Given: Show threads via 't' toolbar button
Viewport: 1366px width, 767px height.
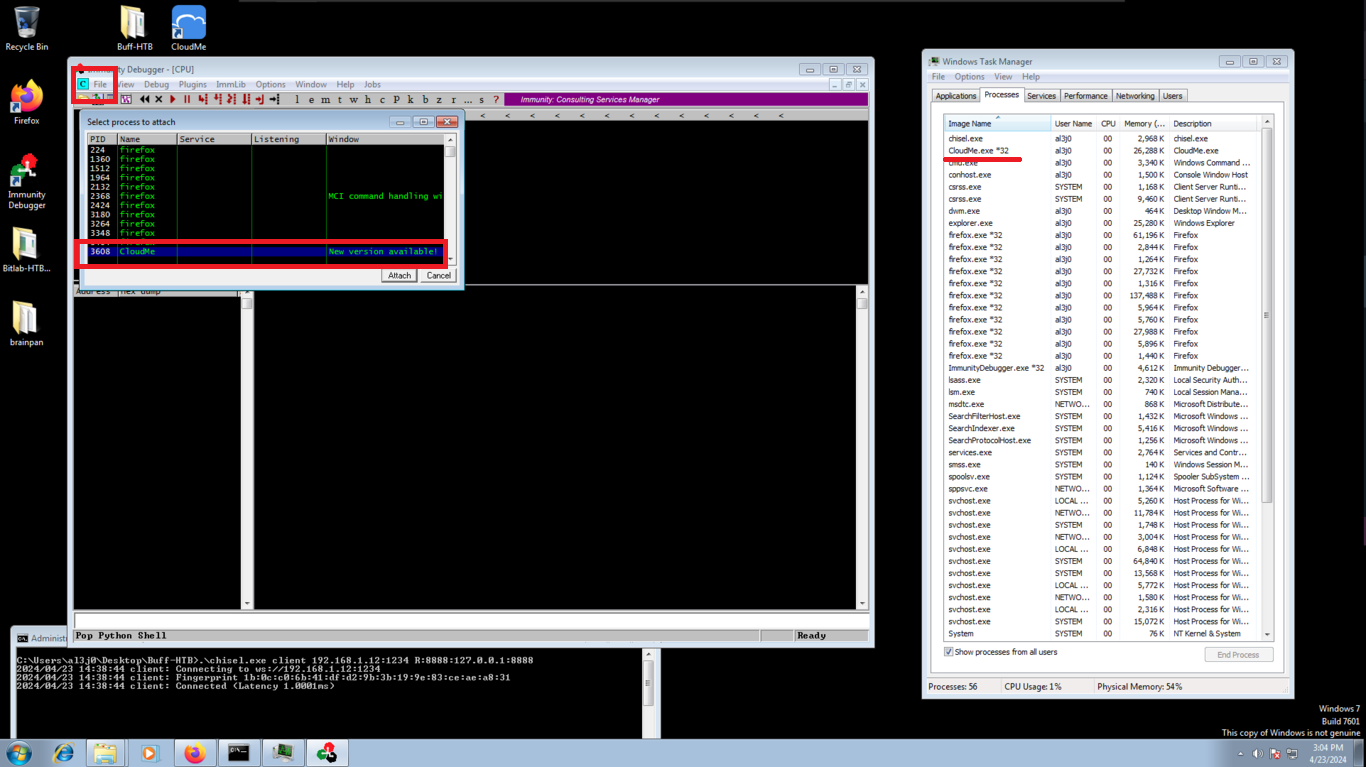Looking at the screenshot, I should (x=339, y=99).
